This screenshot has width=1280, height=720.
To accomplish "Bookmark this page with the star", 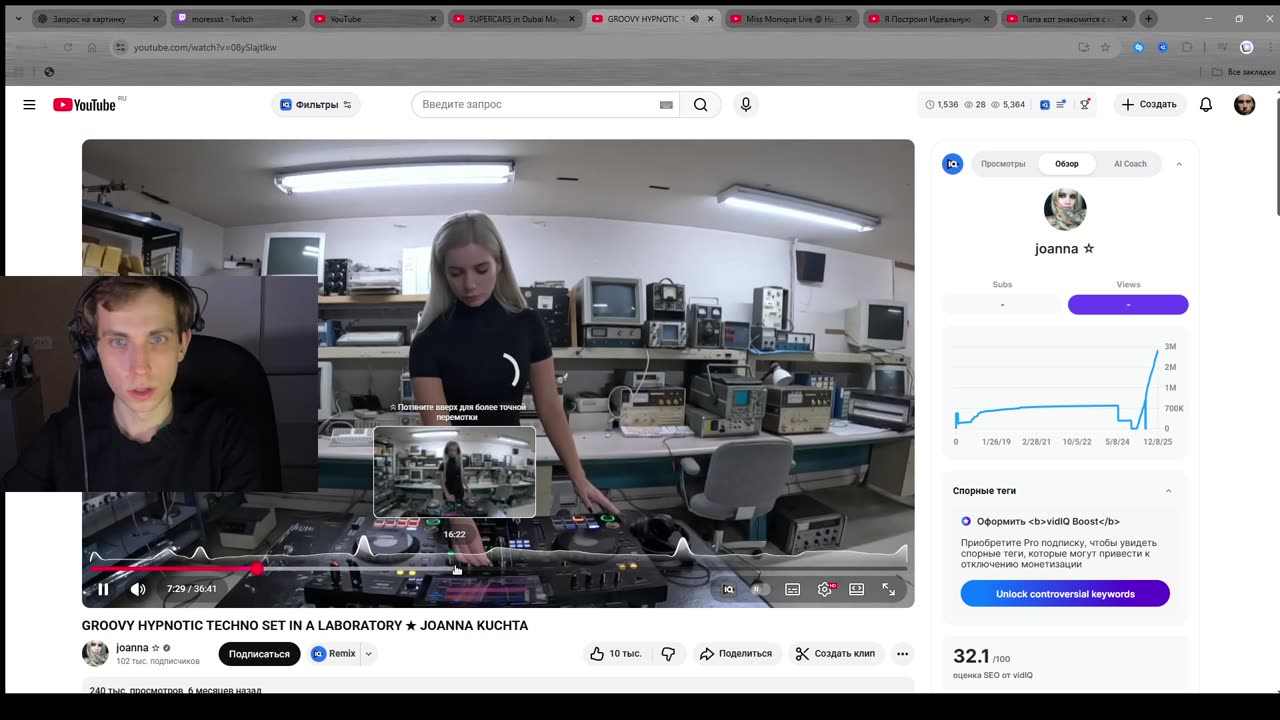I will (1105, 47).
